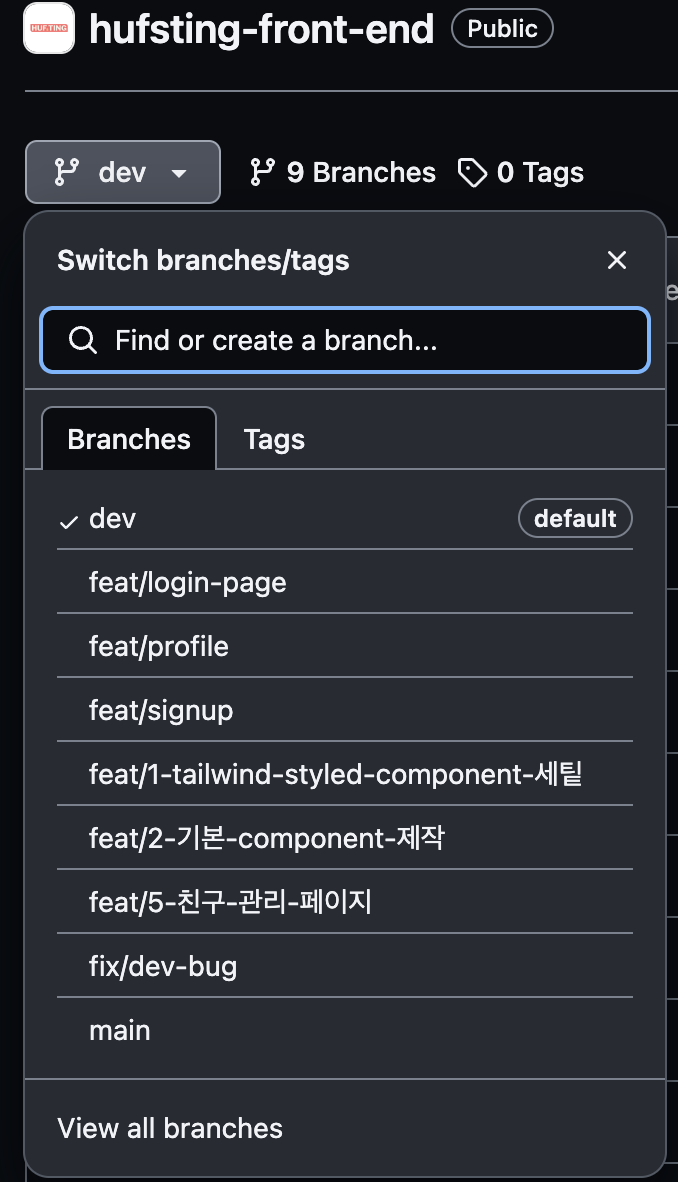
Task: Switch to the Tags tab
Action: [x=273, y=438]
